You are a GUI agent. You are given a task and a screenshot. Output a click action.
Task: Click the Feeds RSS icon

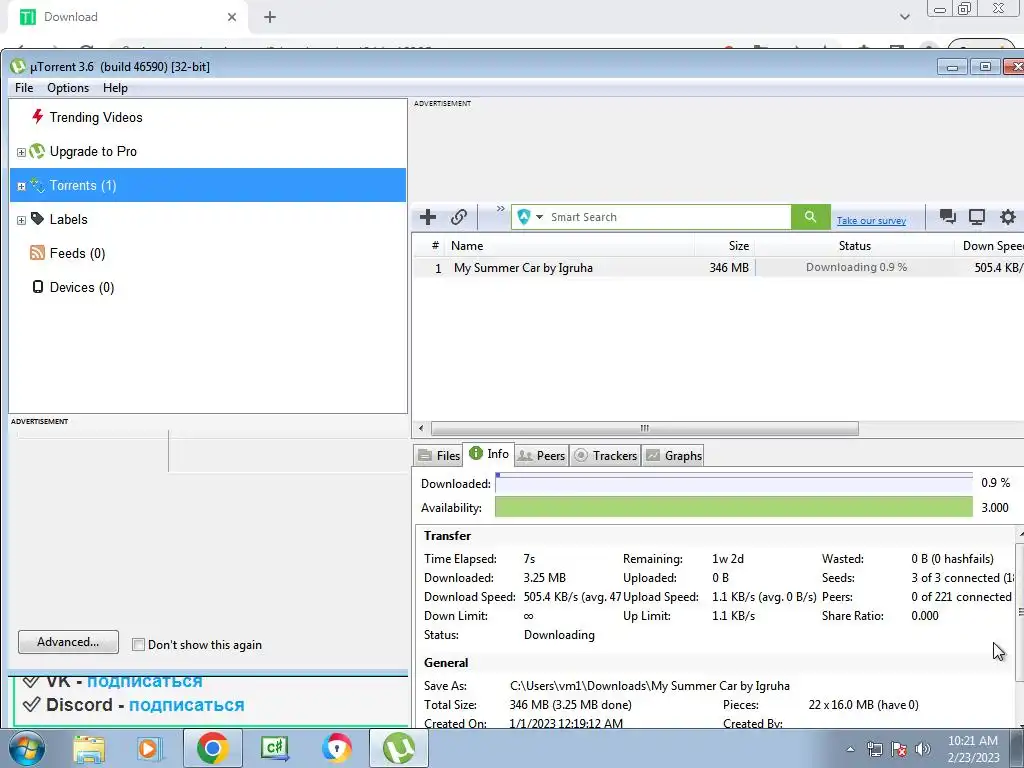(37, 253)
